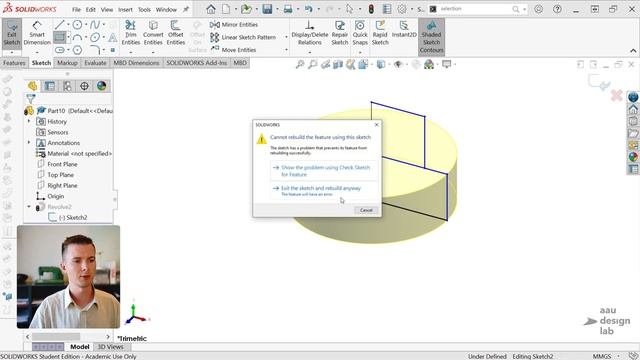
Task: Switch to the Evaluate tab
Action: point(95,63)
